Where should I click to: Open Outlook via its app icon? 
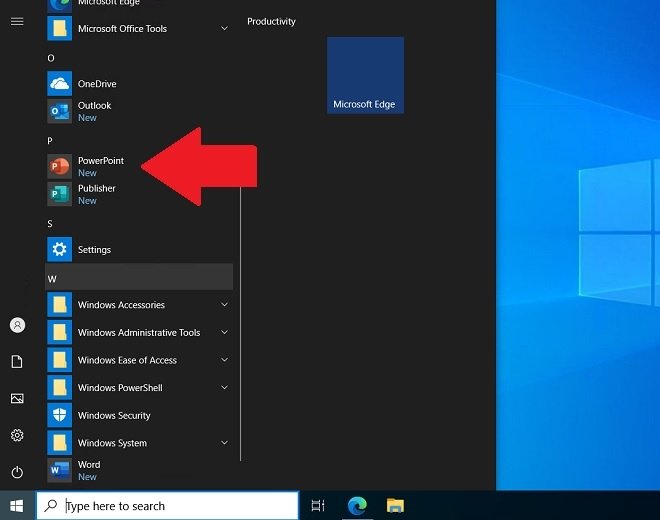point(59,111)
